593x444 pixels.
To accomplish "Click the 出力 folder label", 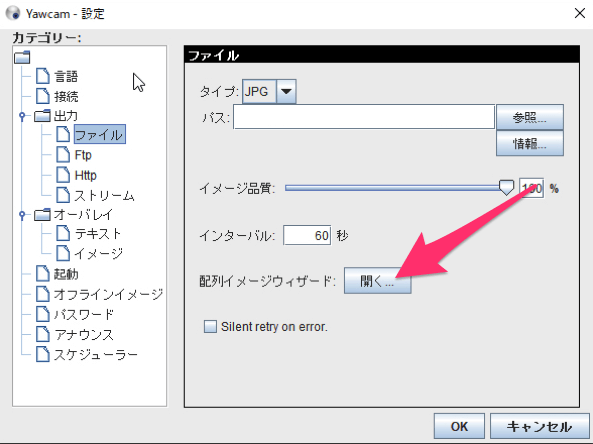I will pyautogui.click(x=66, y=116).
